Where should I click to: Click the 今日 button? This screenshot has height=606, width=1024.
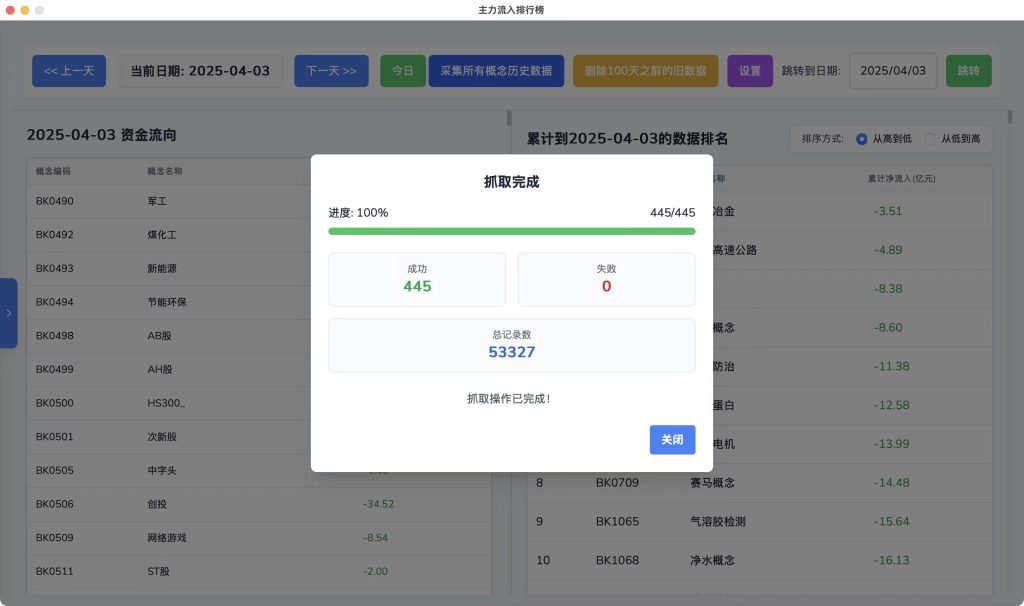tap(402, 71)
